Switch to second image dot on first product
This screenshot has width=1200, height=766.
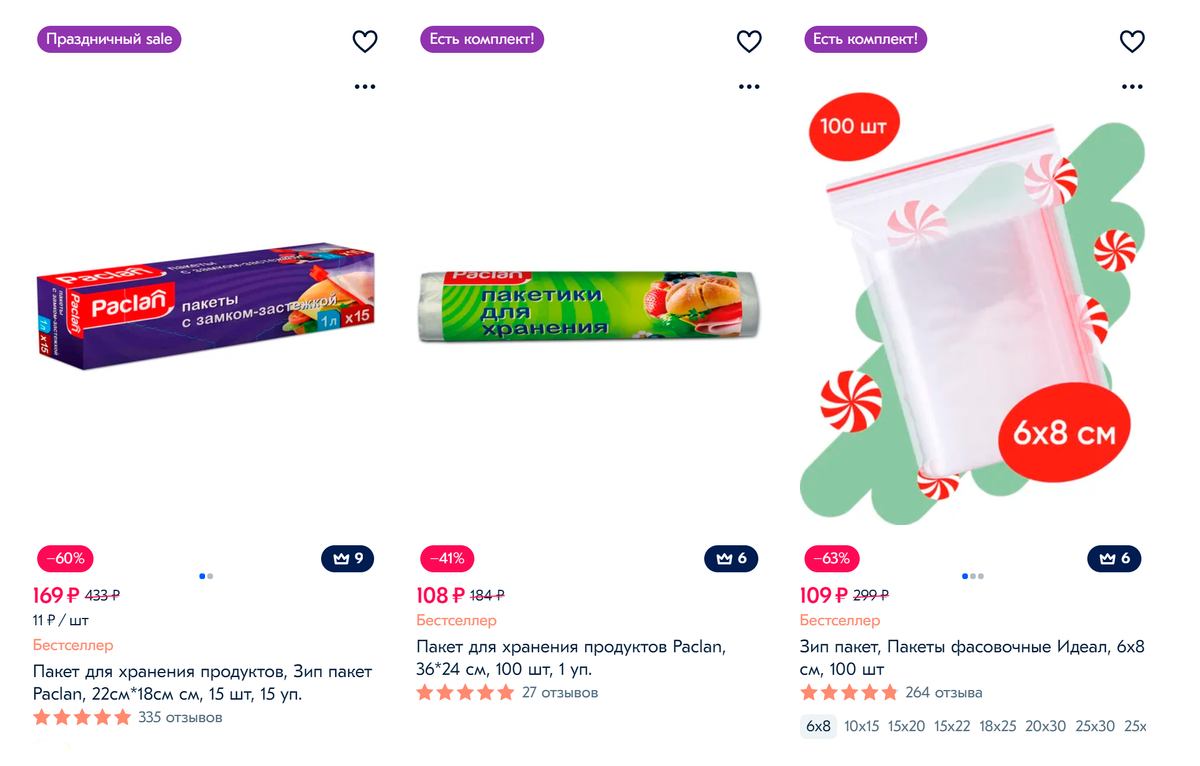pyautogui.click(x=210, y=576)
